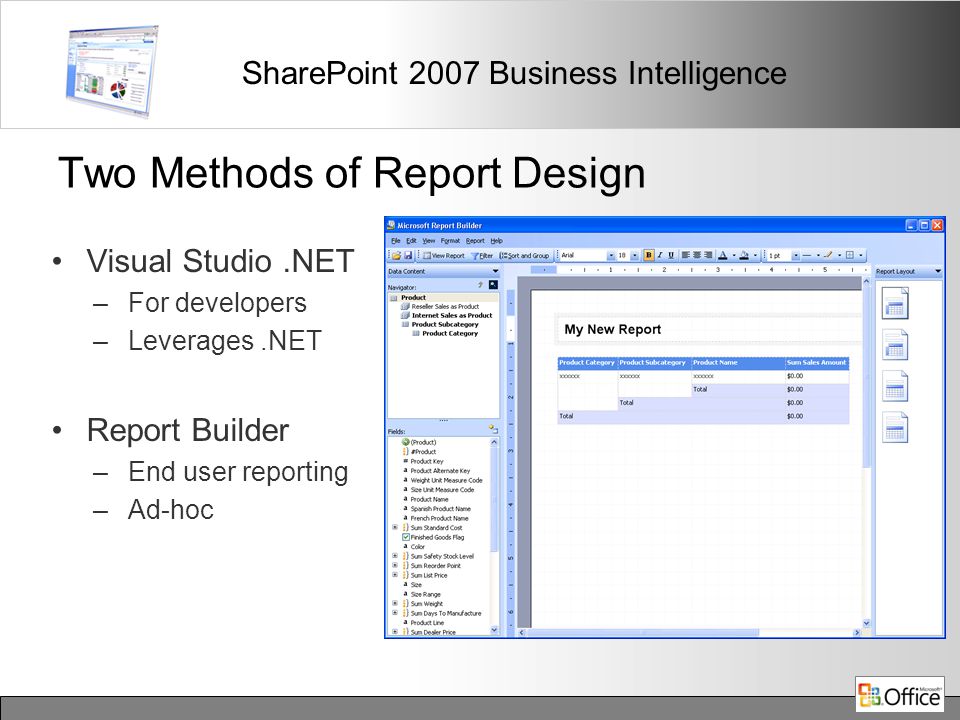Open the Format menu
The image size is (960, 720).
(450, 241)
